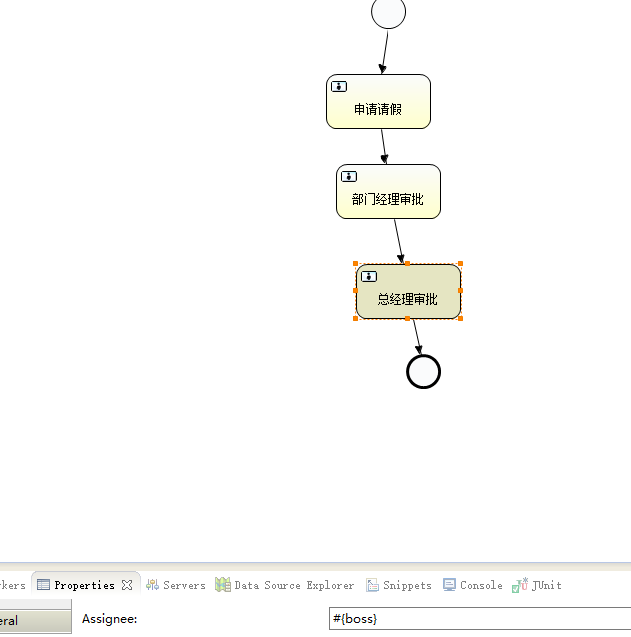Select sequence flow from 总经理审批 to end event
The height and width of the screenshot is (637, 631).
pyautogui.click(x=418, y=337)
